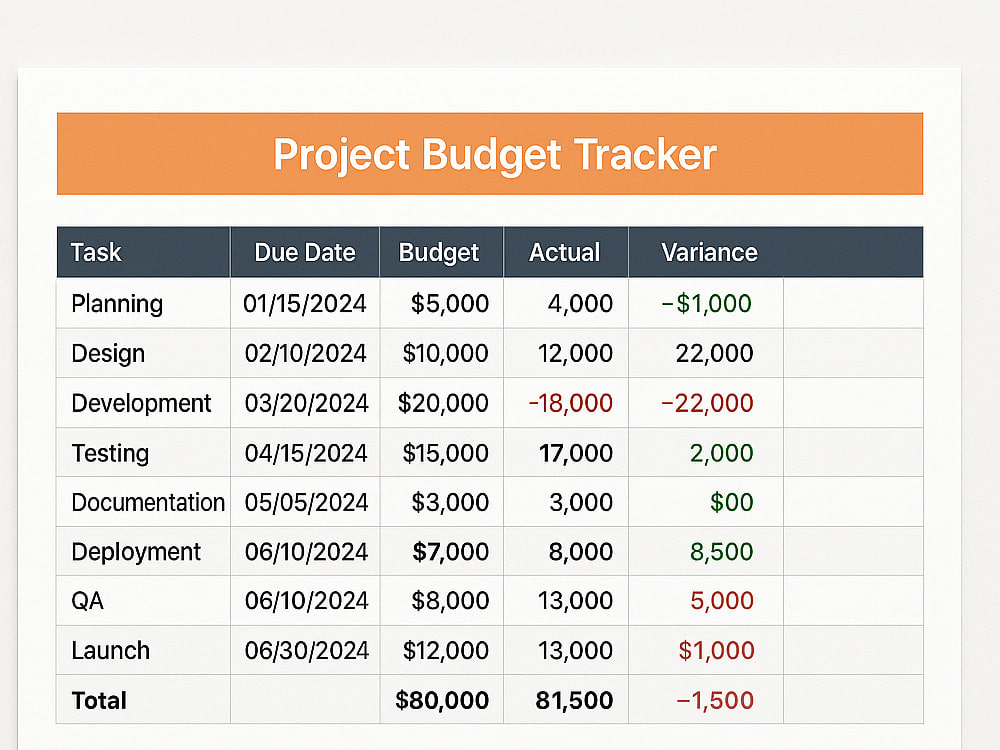
Task: Click the 81,500 total actual cell
Action: point(566,700)
